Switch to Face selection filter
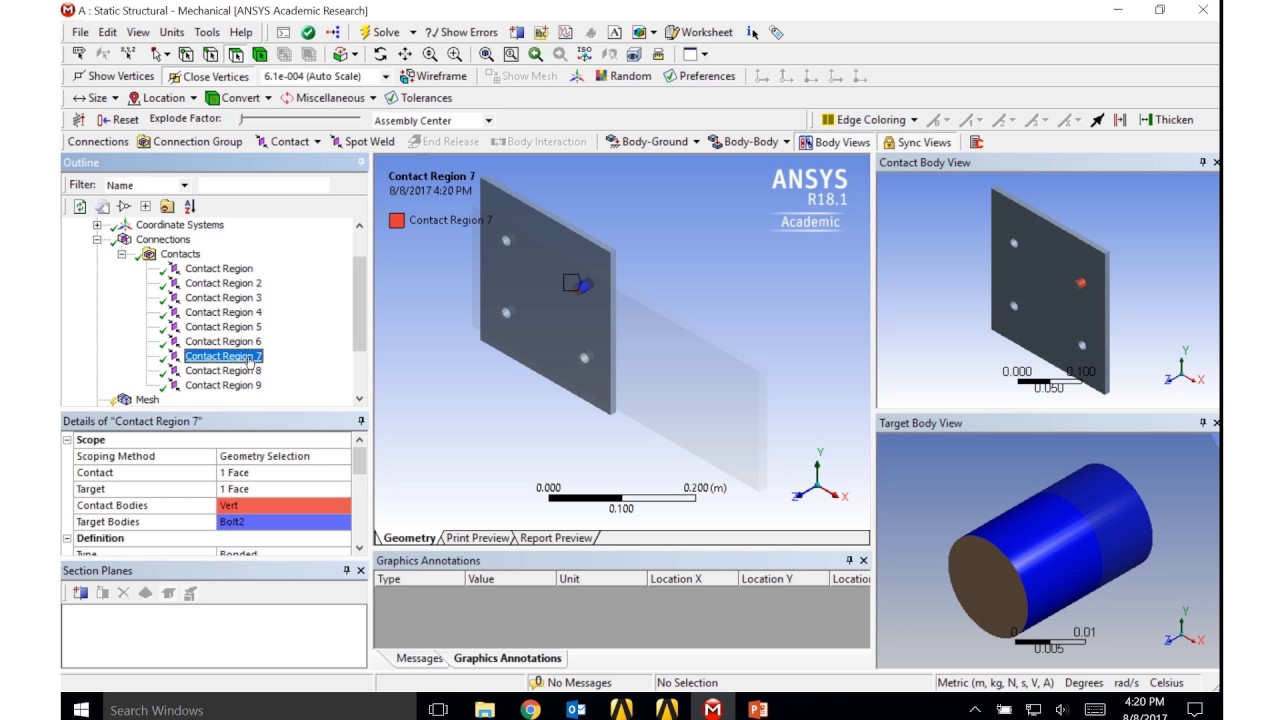Screen dimensions: 1280x720 pos(235,54)
